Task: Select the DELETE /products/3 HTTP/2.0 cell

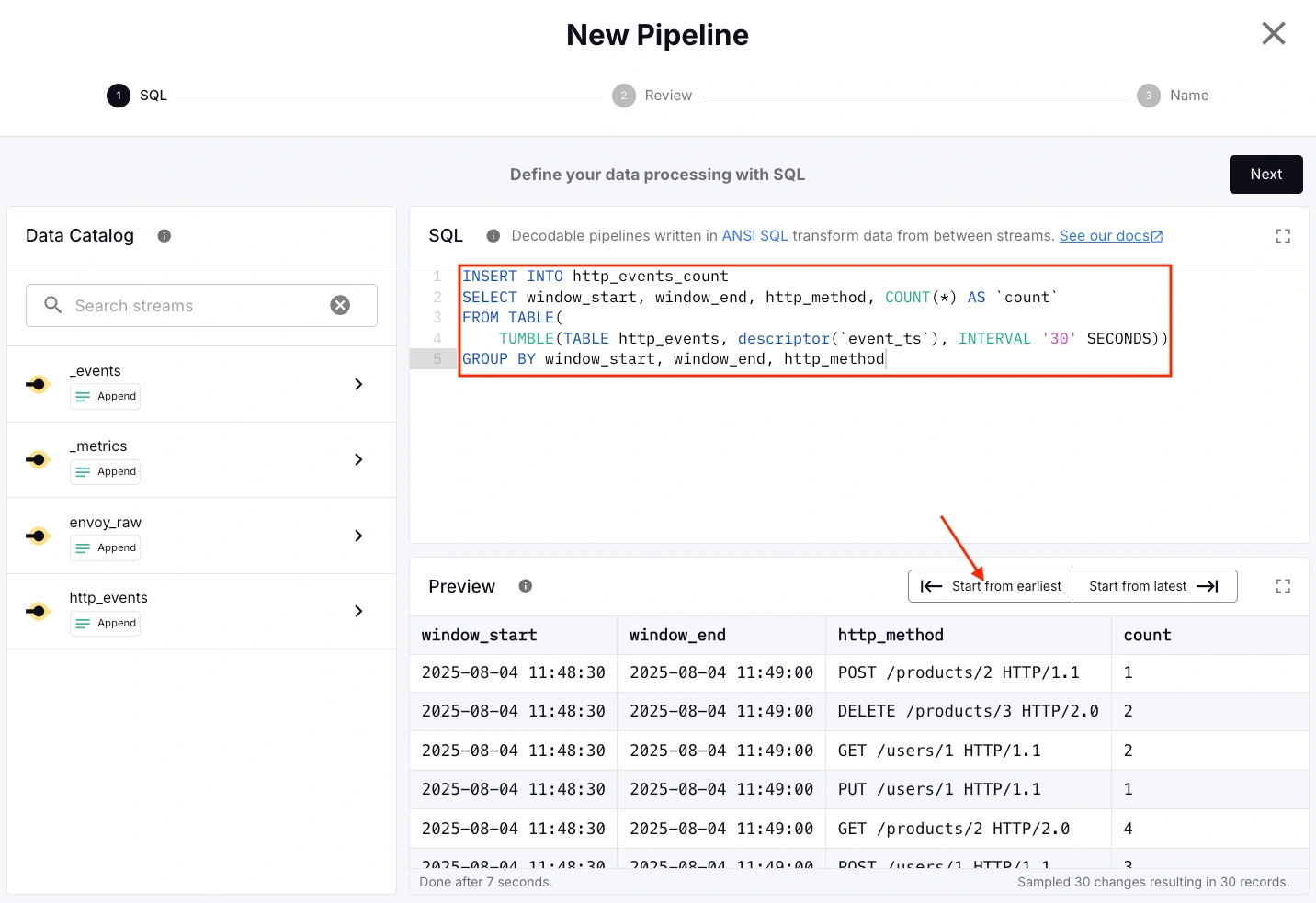Action: pyautogui.click(x=969, y=711)
